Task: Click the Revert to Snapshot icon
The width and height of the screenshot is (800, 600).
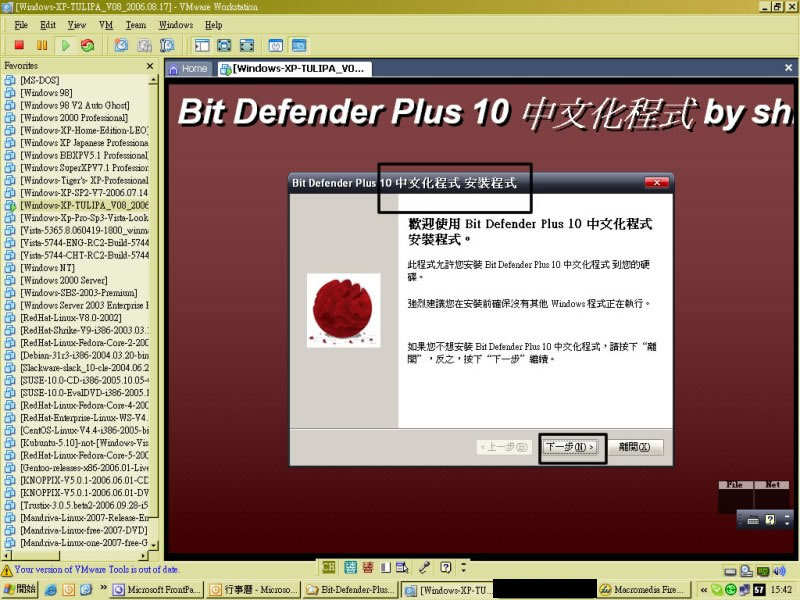Action: [144, 45]
